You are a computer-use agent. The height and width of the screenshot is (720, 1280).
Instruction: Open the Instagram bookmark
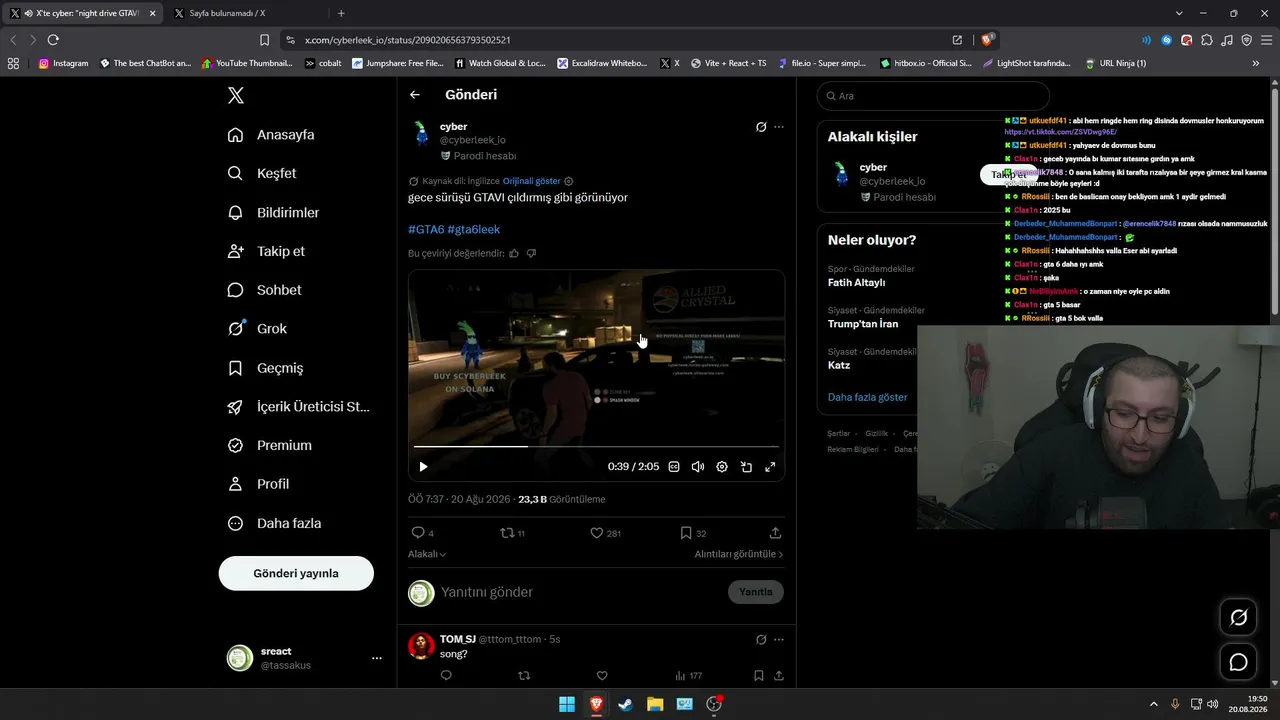[63, 63]
